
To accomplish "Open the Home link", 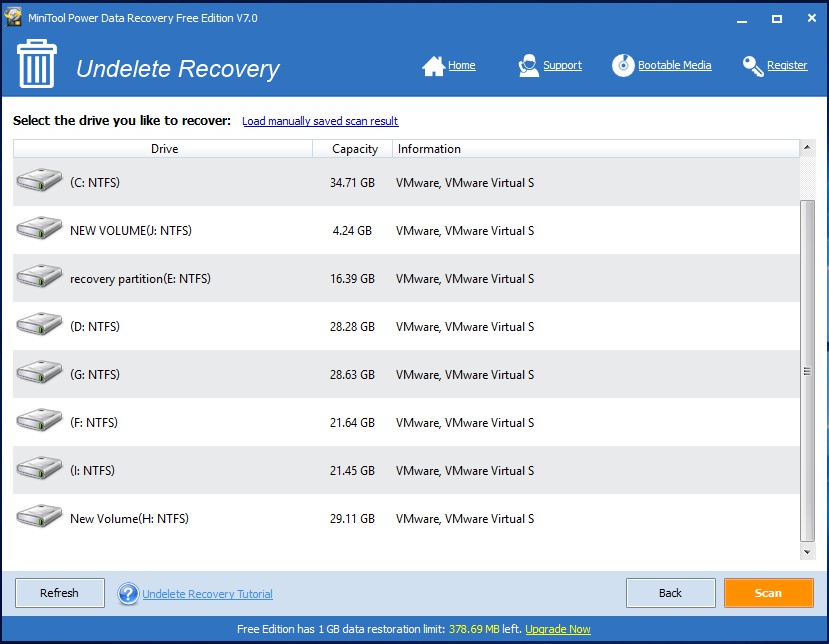I will [x=462, y=65].
